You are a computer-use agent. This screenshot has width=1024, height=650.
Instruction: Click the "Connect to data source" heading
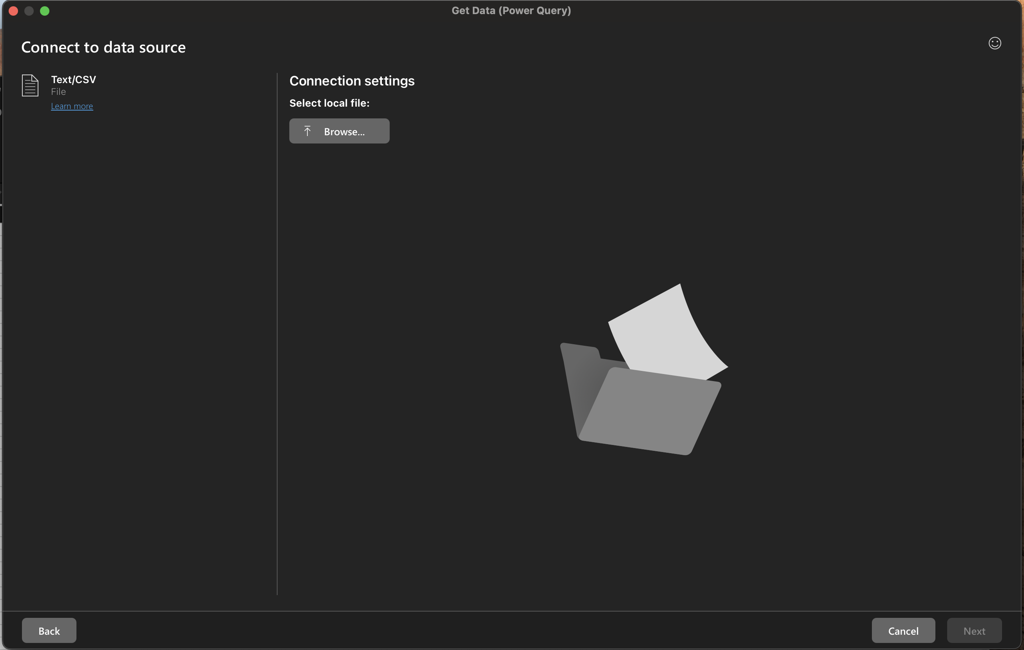tap(103, 47)
